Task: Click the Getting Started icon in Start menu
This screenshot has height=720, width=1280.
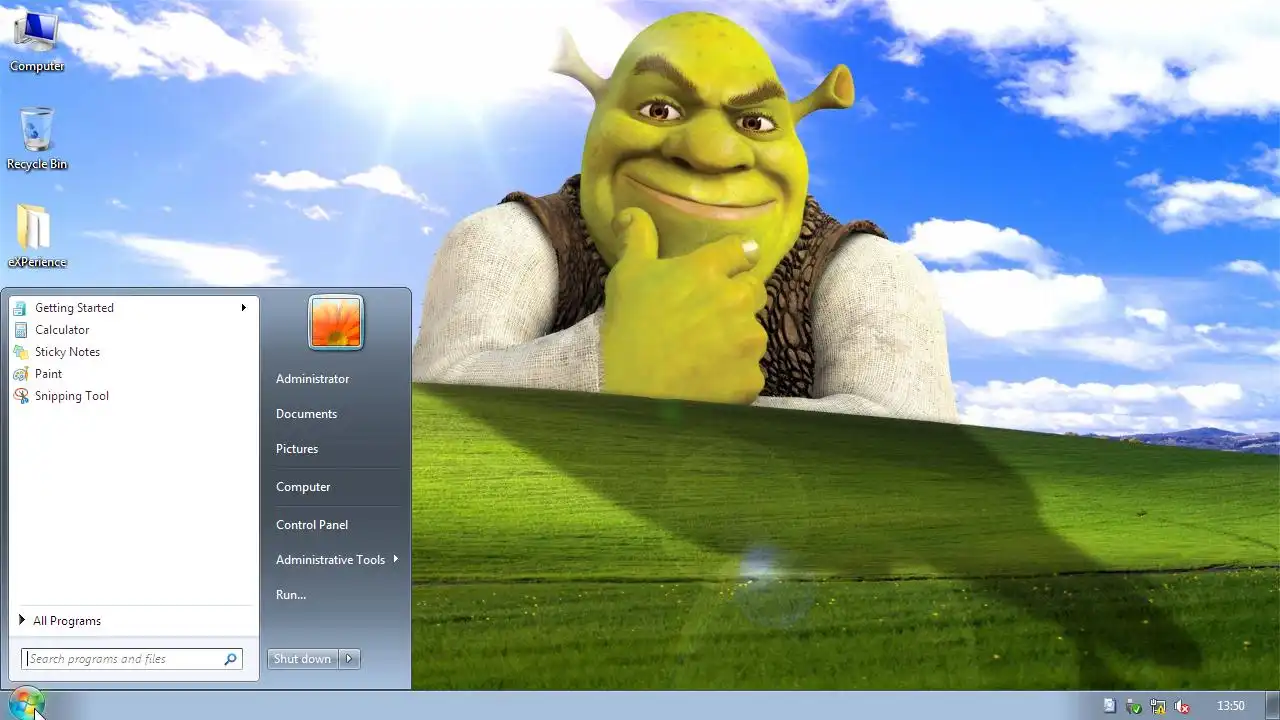Action: click(x=21, y=308)
